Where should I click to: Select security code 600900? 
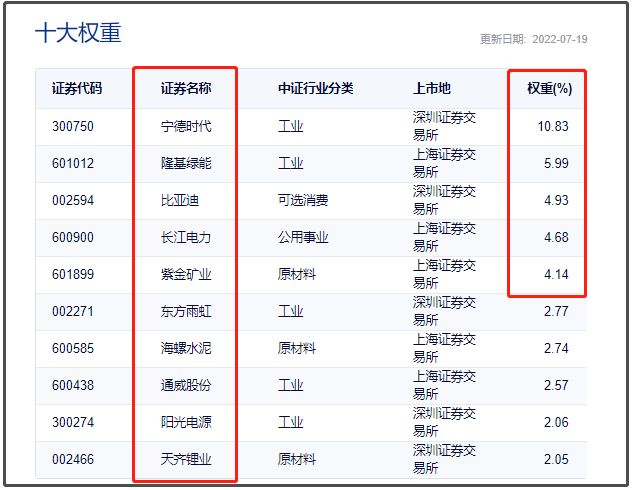click(73, 237)
